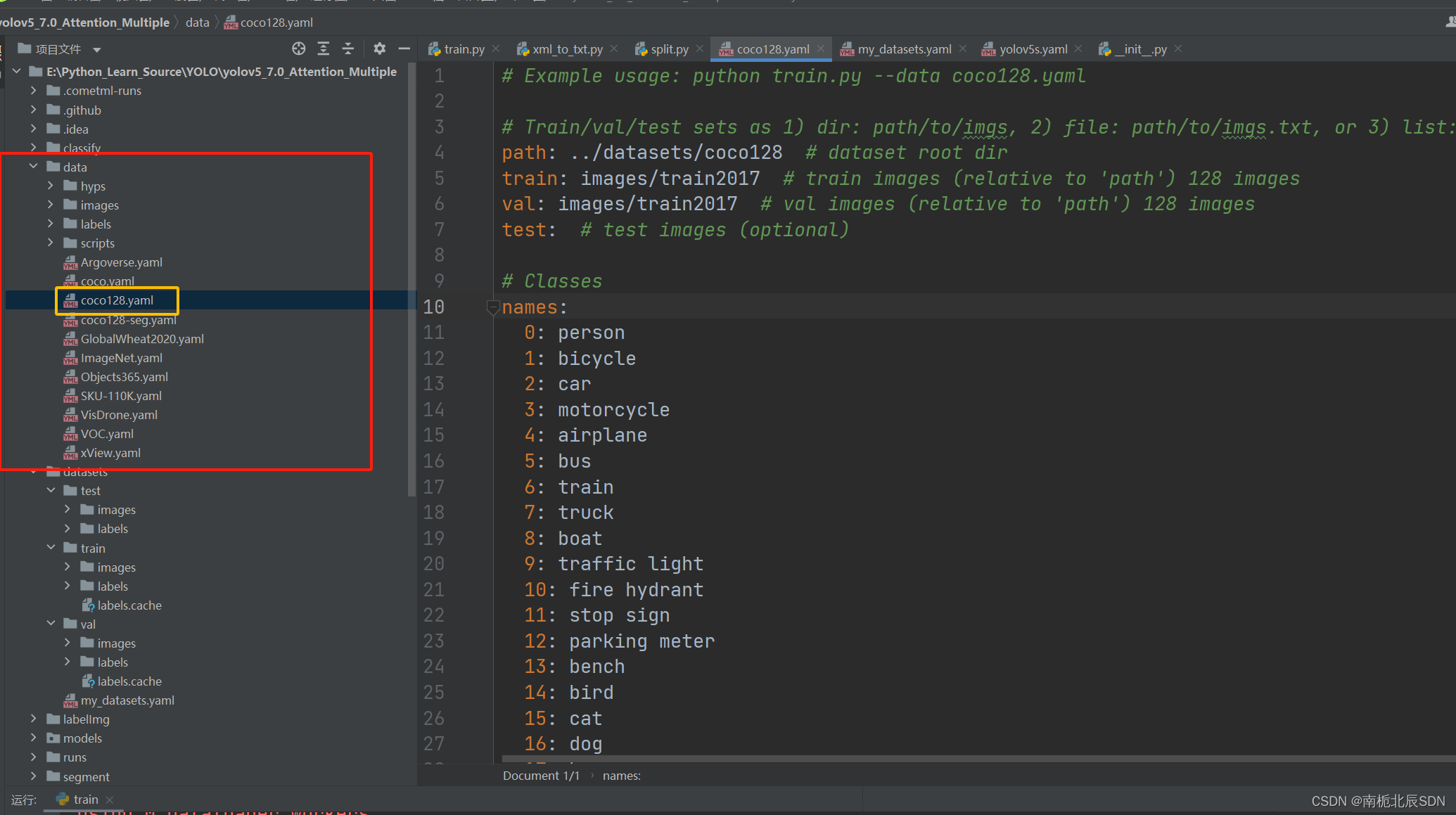Open GlobalWheat2020.yaml file
Image resolution: width=1456 pixels, height=815 pixels.
(x=142, y=339)
